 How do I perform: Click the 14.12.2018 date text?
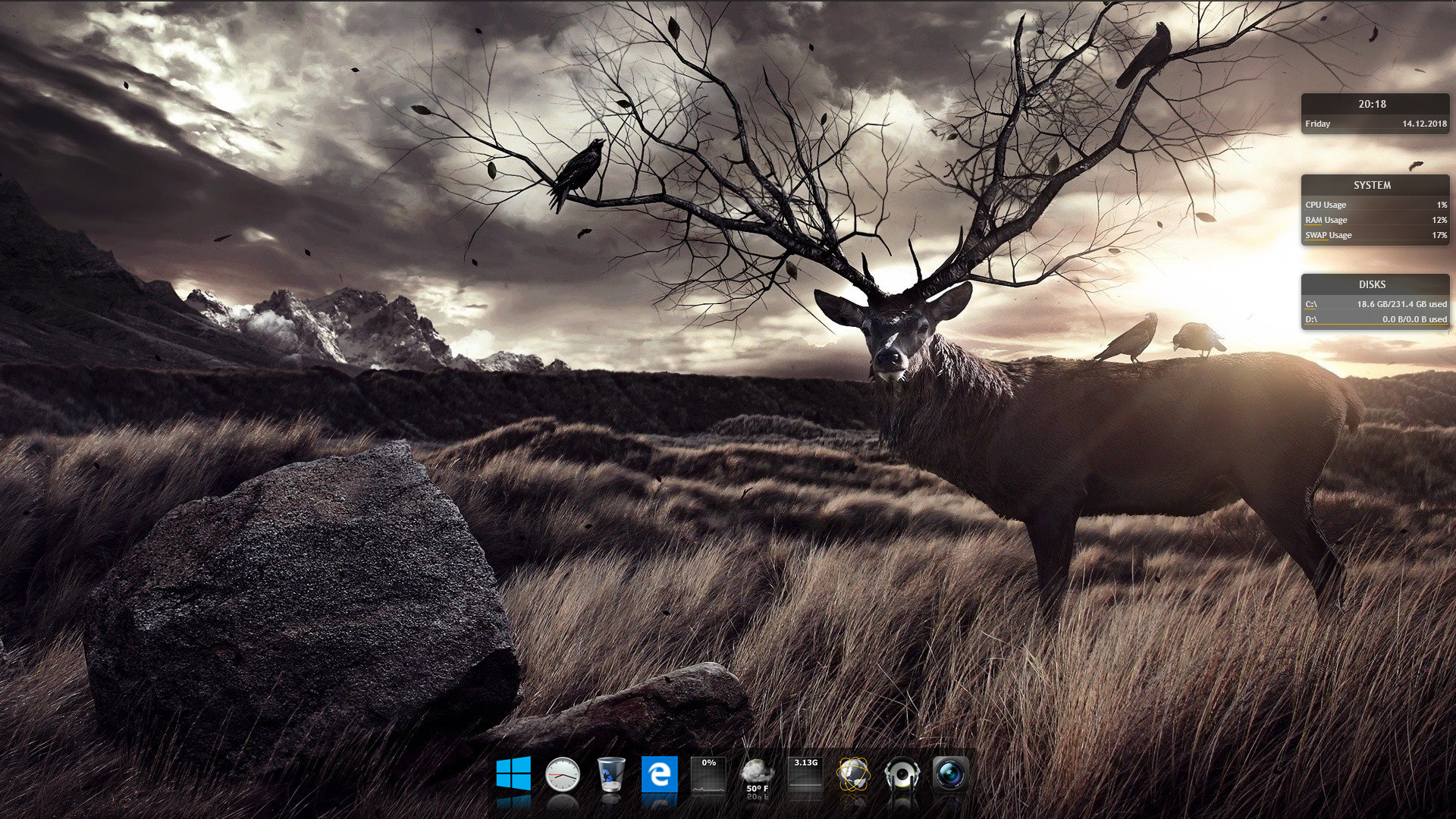point(1423,124)
